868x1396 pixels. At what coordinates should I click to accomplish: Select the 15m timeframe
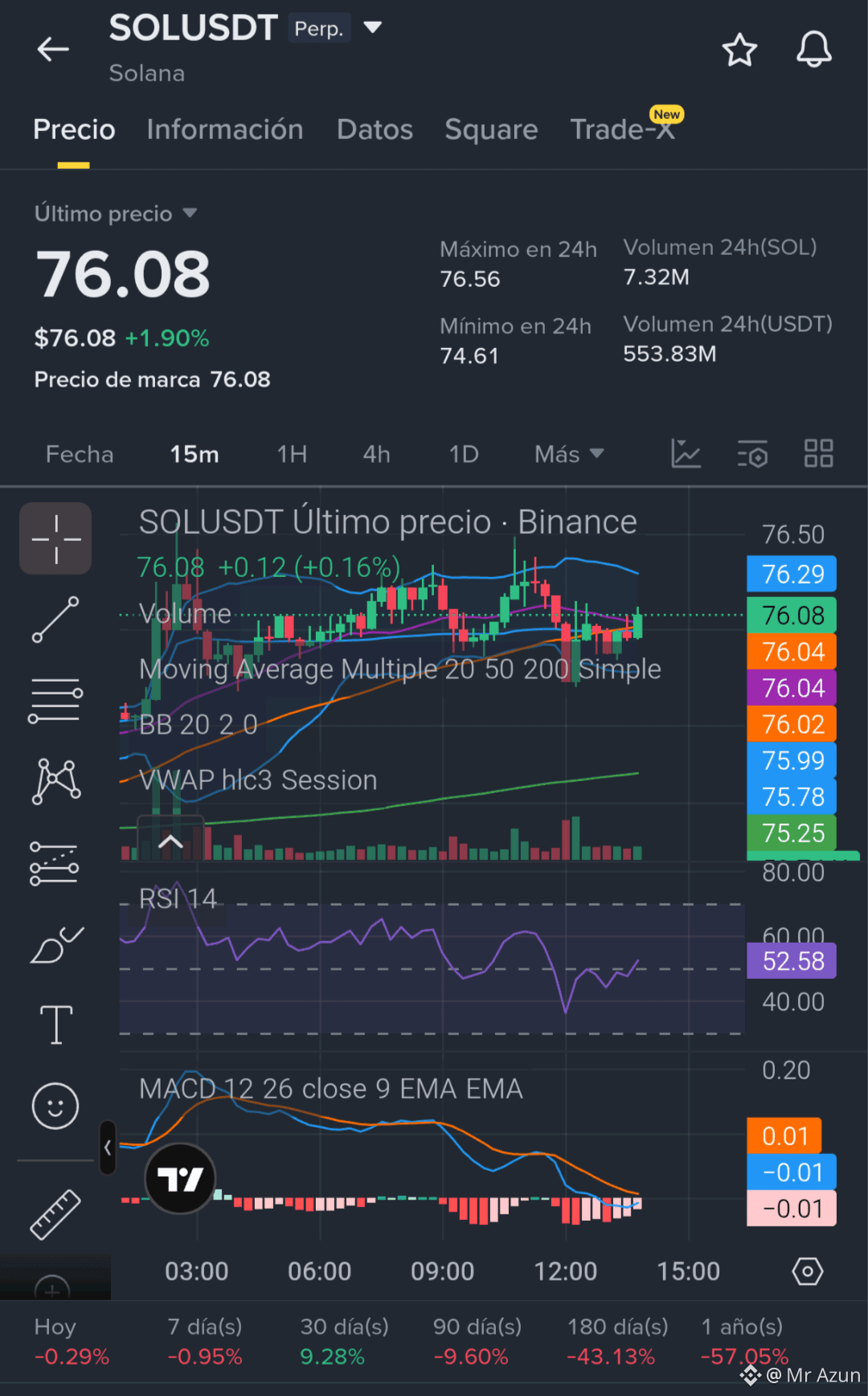pos(194,454)
